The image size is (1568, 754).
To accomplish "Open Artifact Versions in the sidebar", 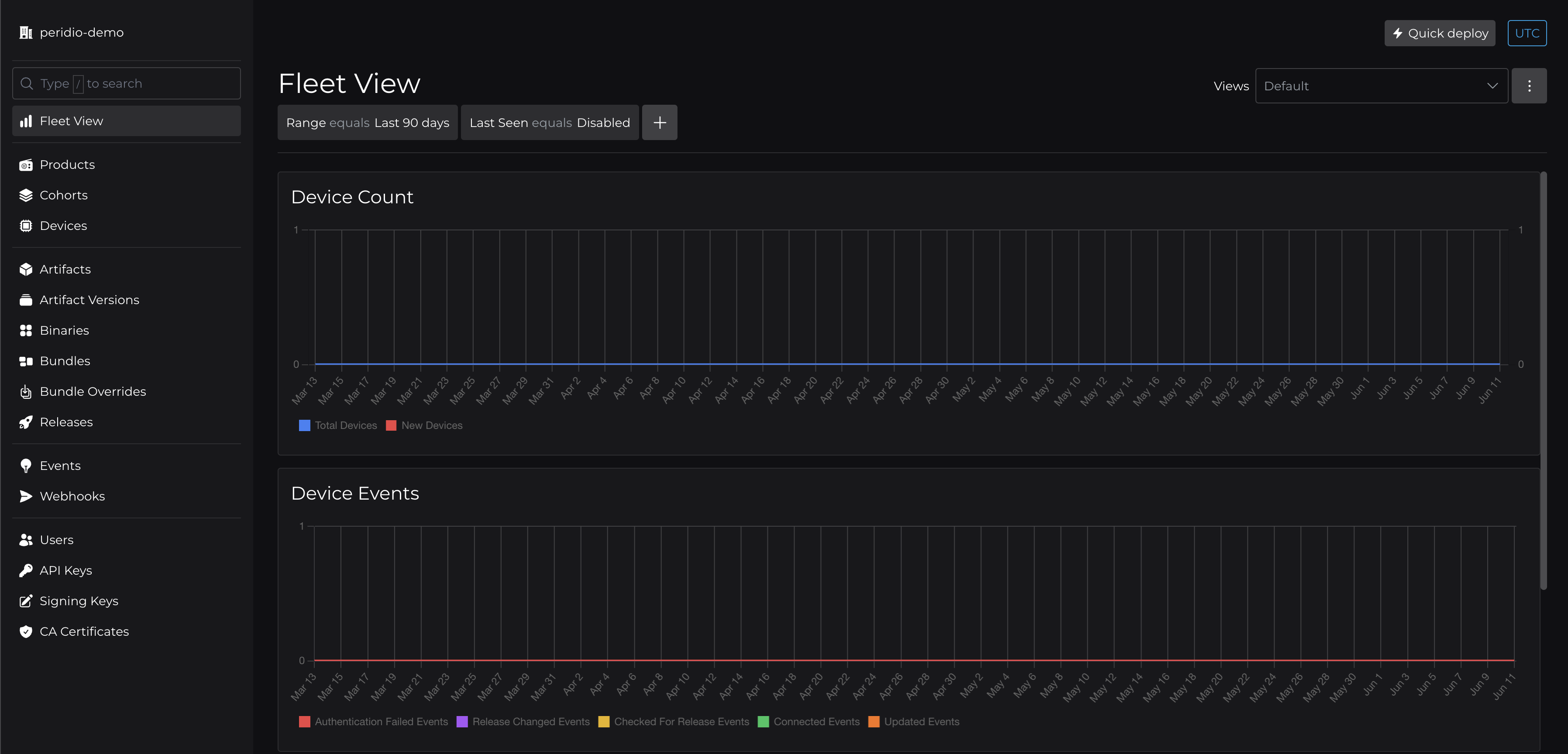I will (x=89, y=300).
